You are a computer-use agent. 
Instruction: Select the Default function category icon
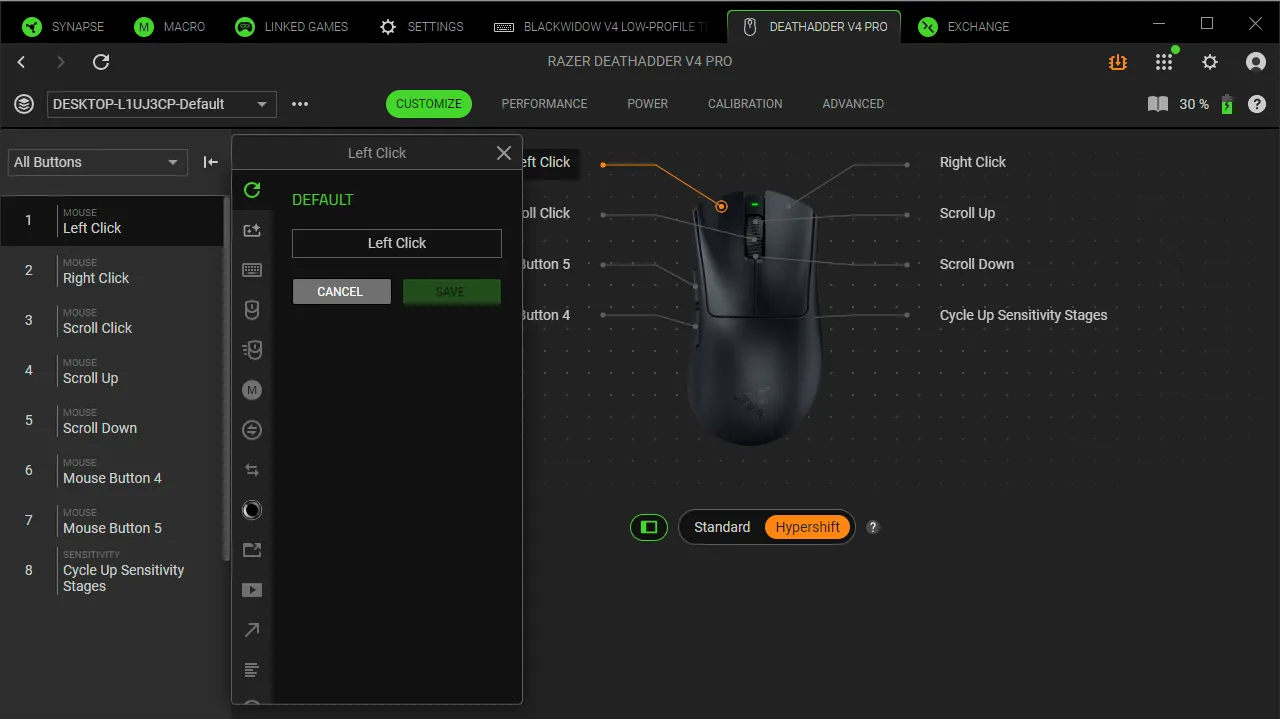(252, 190)
